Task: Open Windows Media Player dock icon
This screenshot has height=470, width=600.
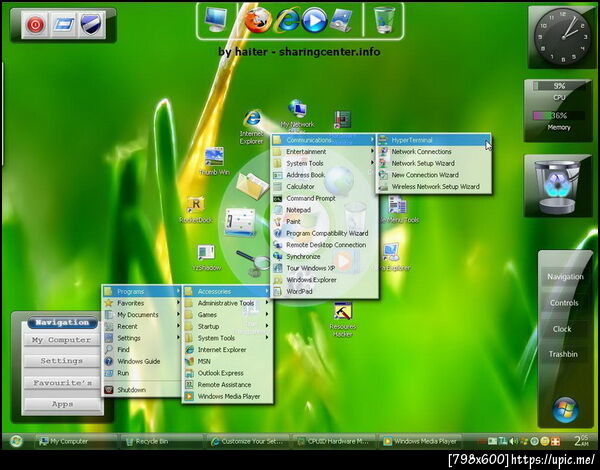Action: tap(315, 20)
